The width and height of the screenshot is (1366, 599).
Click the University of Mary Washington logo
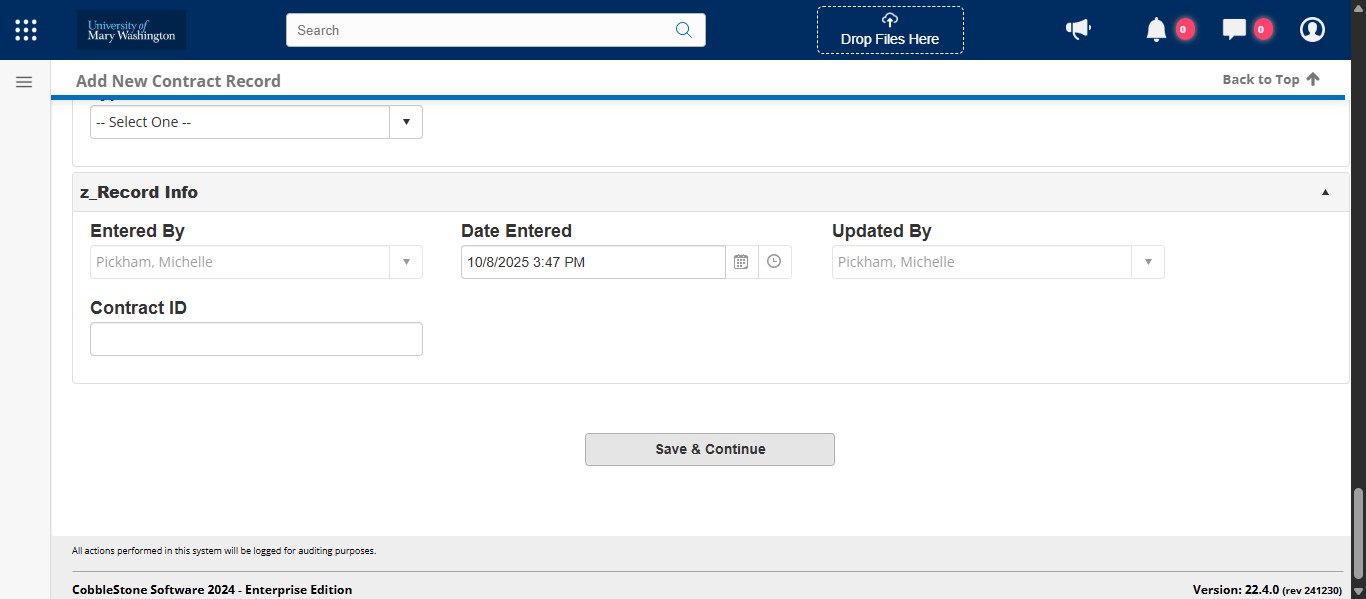pos(131,30)
